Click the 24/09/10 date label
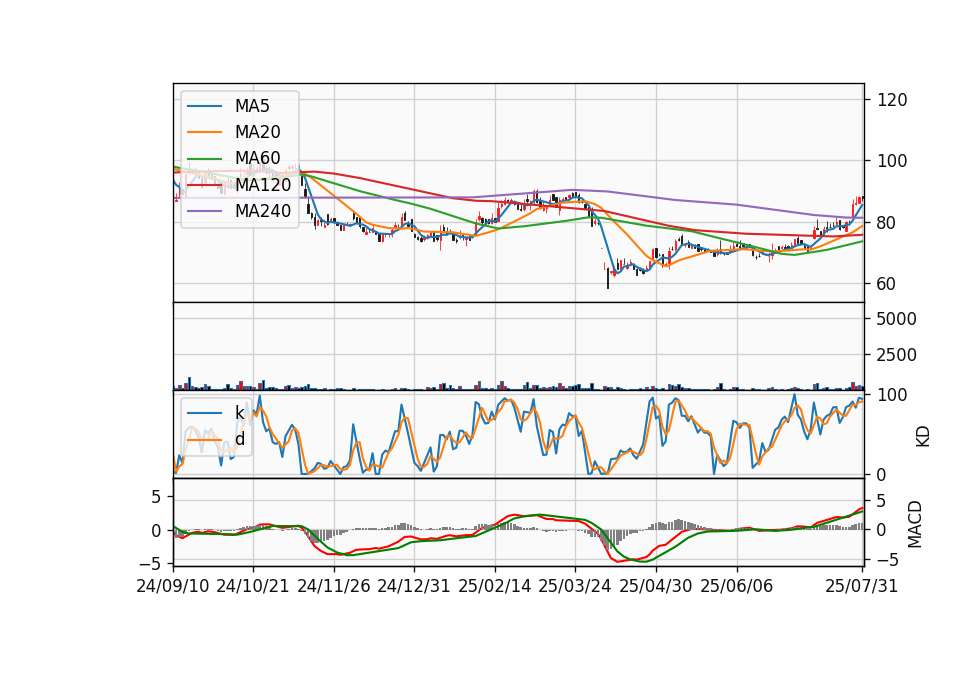 coord(173,586)
